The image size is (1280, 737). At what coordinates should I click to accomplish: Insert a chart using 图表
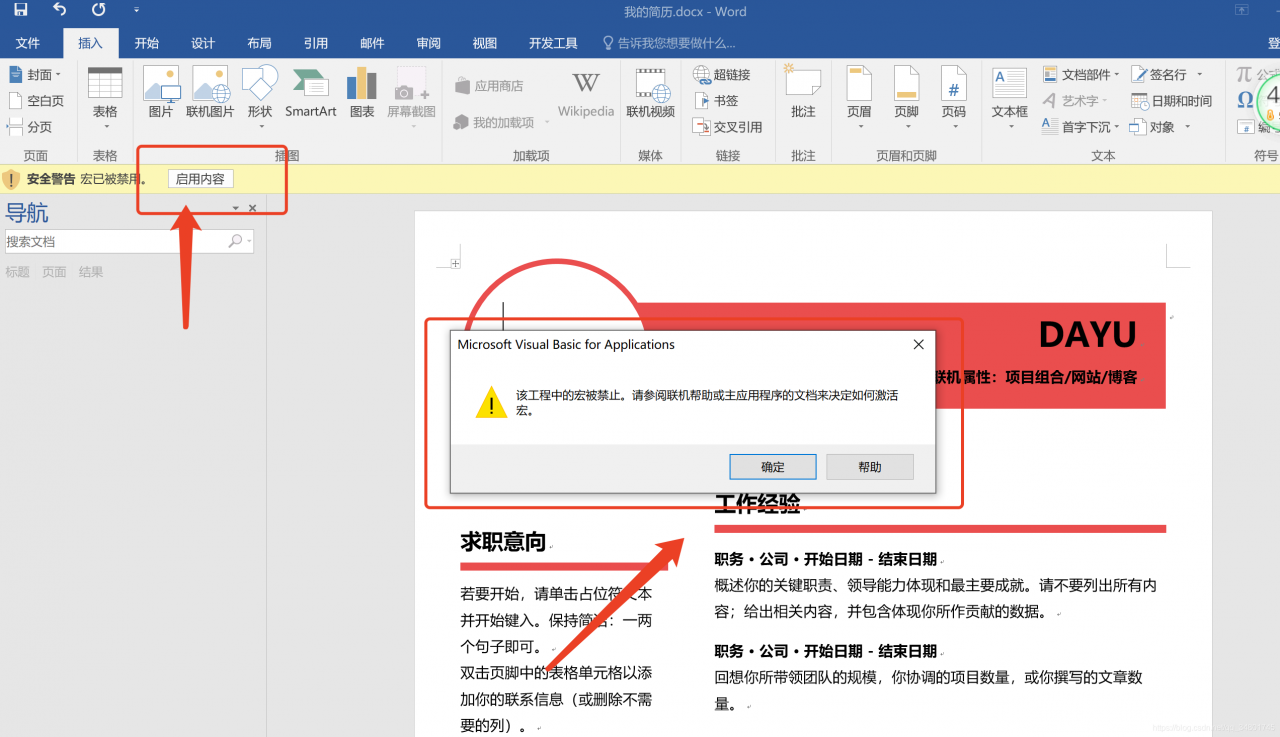pos(362,92)
